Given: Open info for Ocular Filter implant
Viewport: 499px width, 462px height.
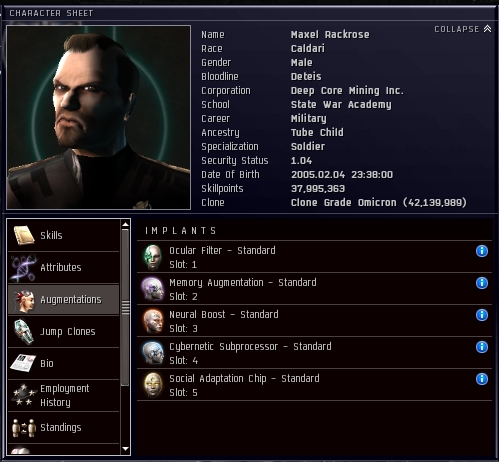Looking at the screenshot, I should [x=482, y=251].
